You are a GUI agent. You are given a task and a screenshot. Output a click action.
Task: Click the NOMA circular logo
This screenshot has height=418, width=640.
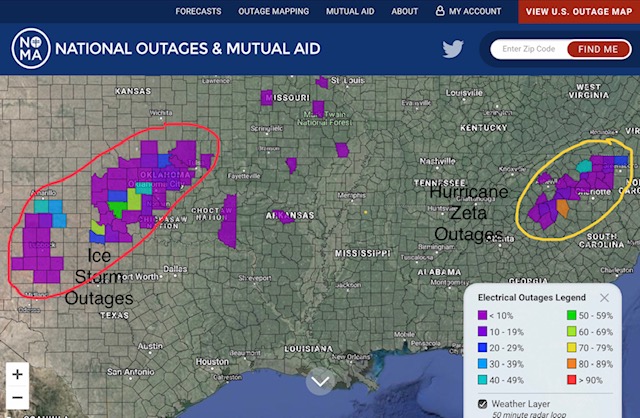pos(31,48)
